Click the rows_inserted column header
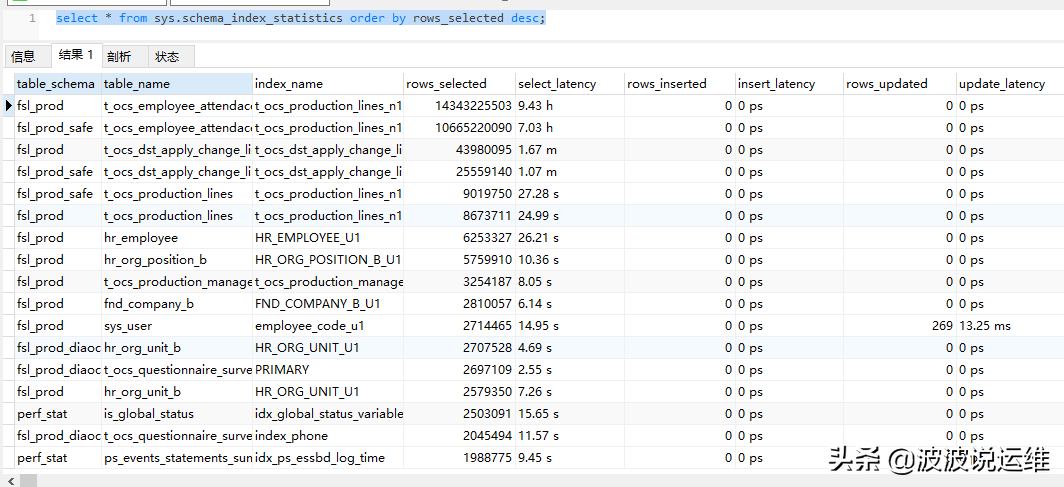 (x=680, y=83)
